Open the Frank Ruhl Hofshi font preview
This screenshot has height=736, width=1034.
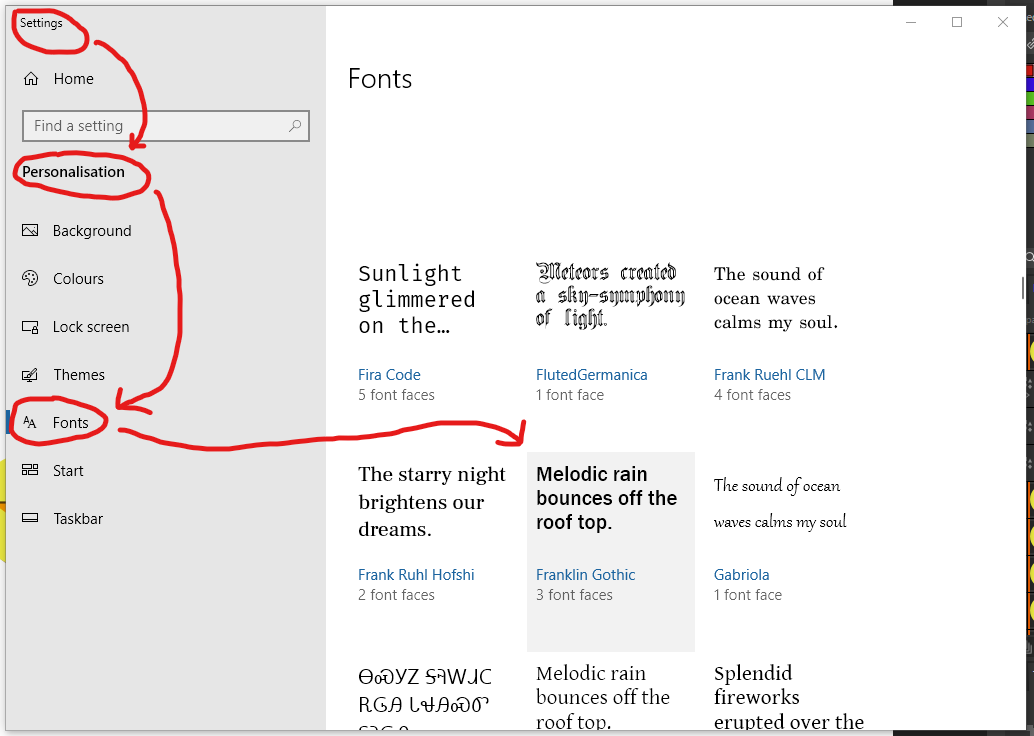pyautogui.click(x=432, y=502)
